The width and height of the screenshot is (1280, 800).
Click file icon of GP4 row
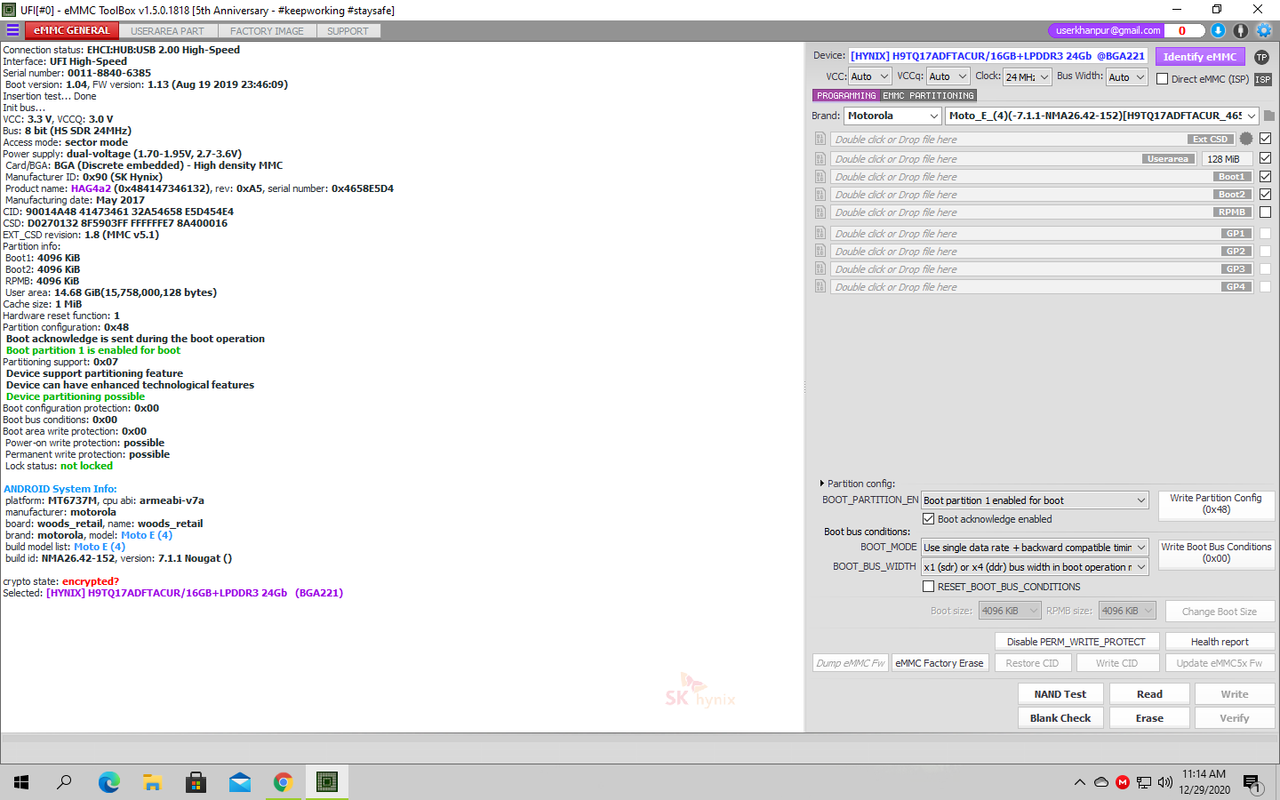820,288
